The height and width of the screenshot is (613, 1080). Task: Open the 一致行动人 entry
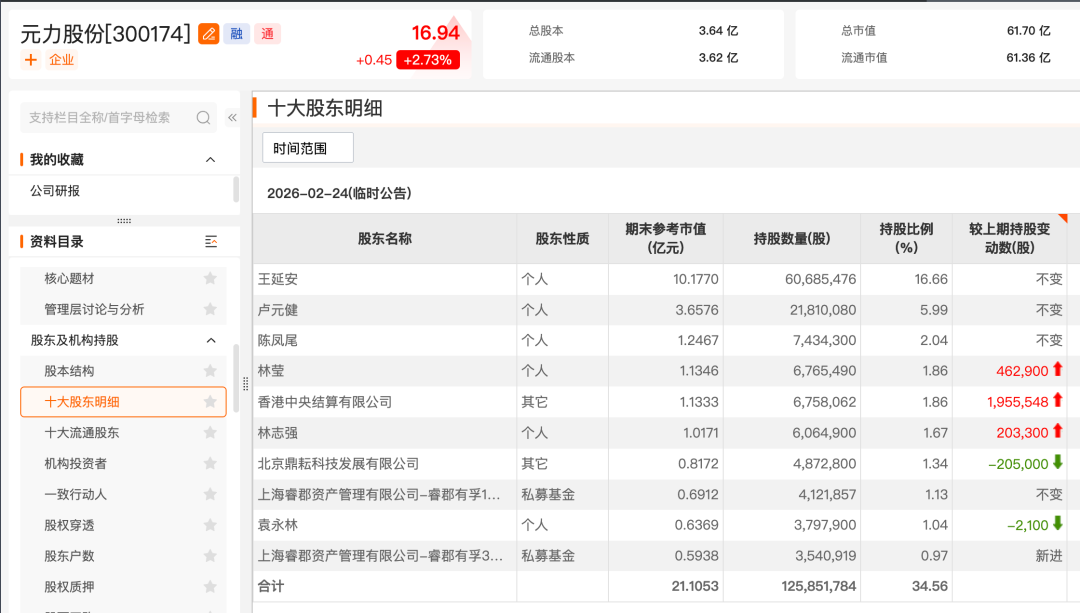click(78, 494)
